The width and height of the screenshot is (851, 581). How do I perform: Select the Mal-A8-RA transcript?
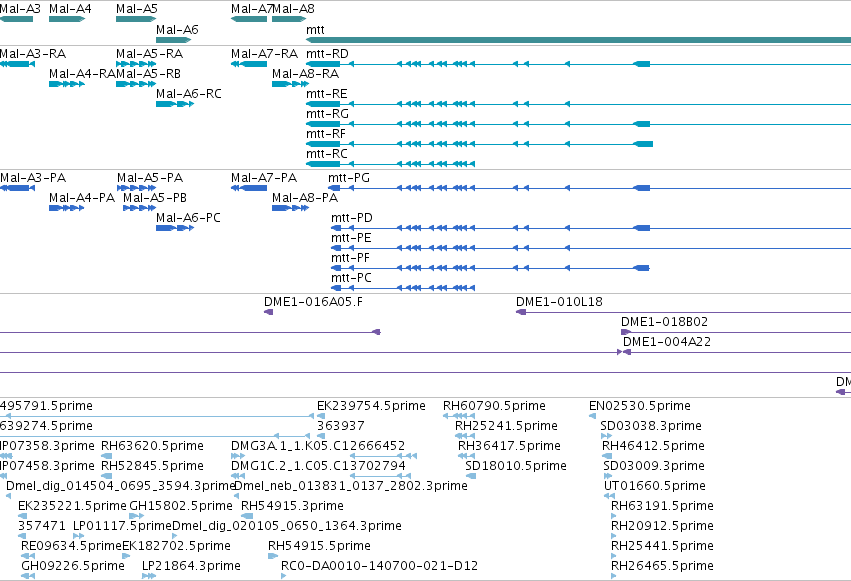click(x=290, y=84)
